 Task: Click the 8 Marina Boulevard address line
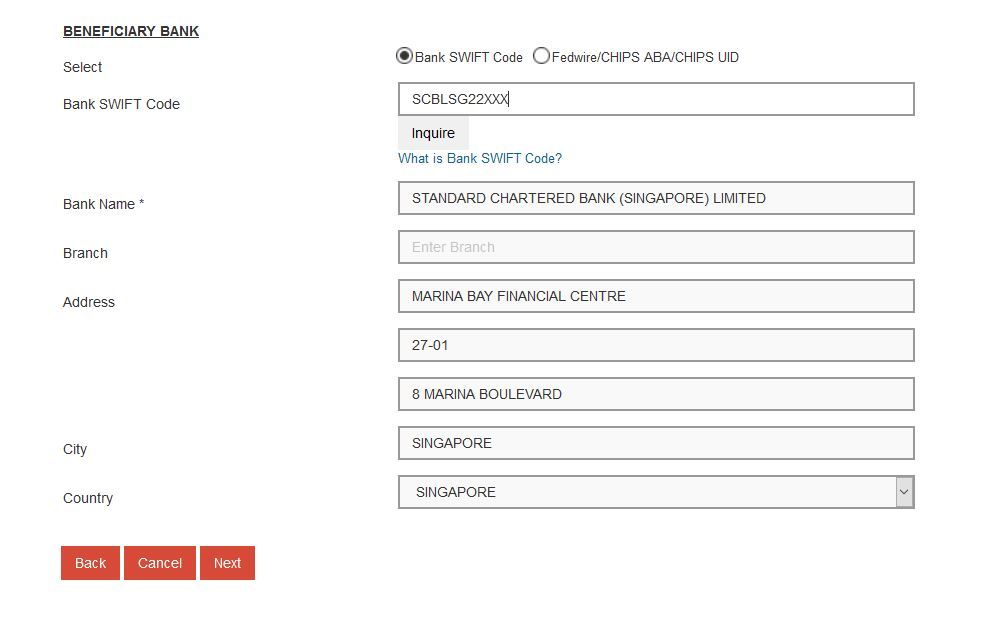point(655,394)
